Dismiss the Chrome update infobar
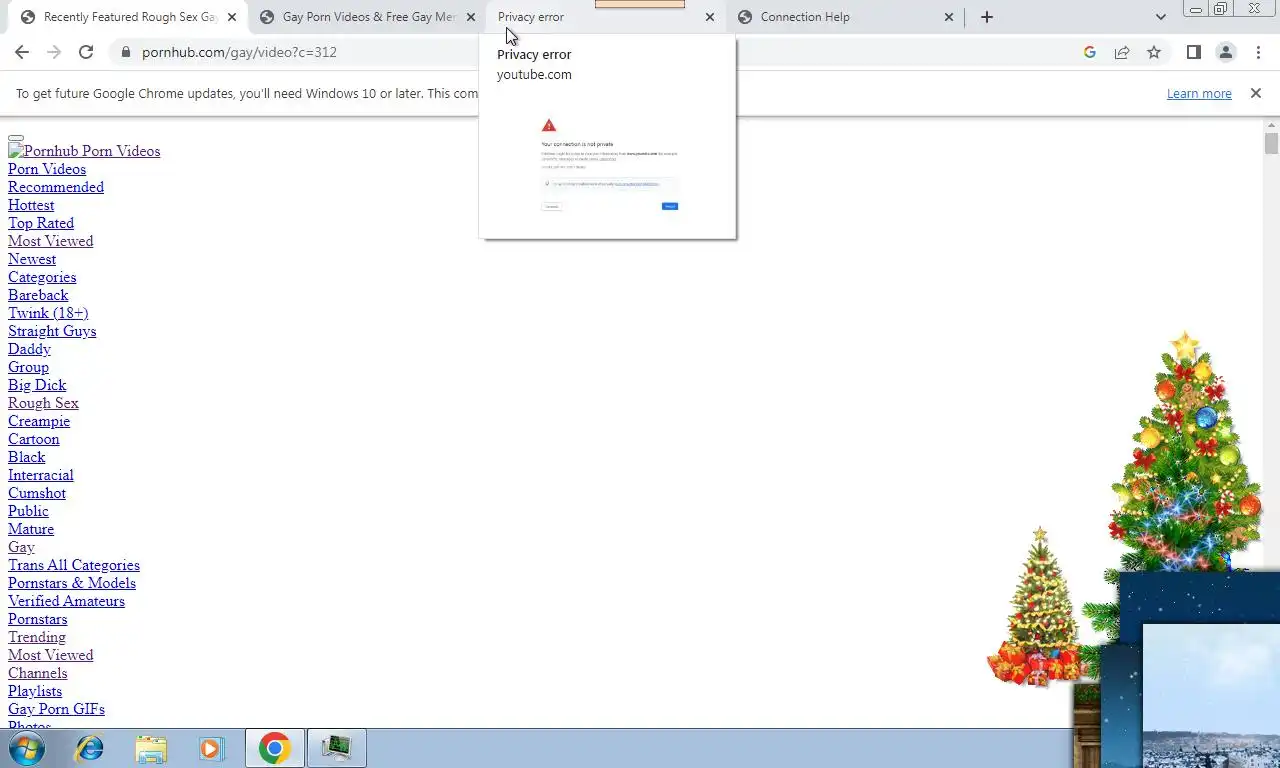1280x768 pixels. click(x=1256, y=93)
